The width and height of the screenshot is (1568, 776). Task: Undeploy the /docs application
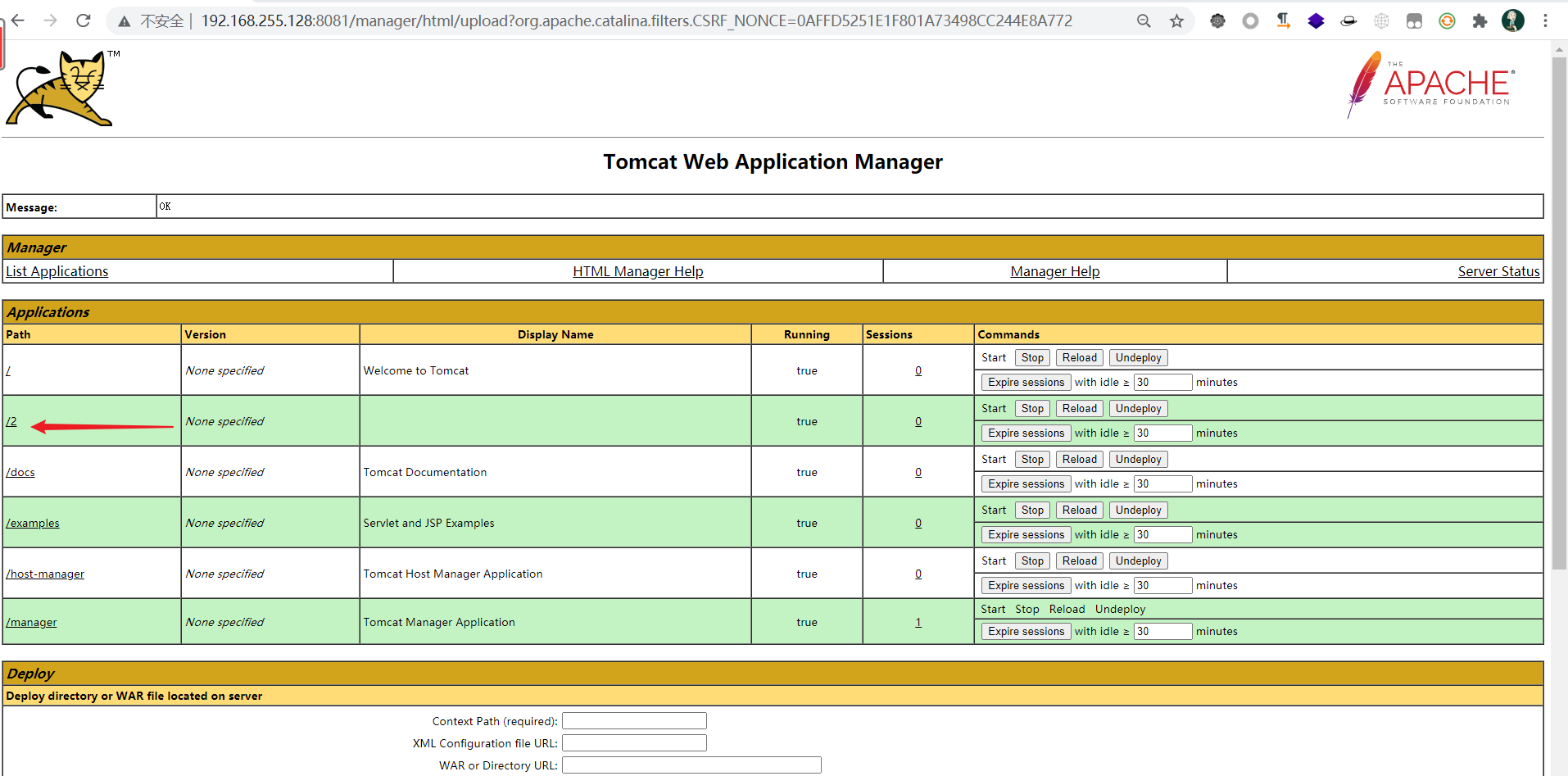tap(1138, 459)
